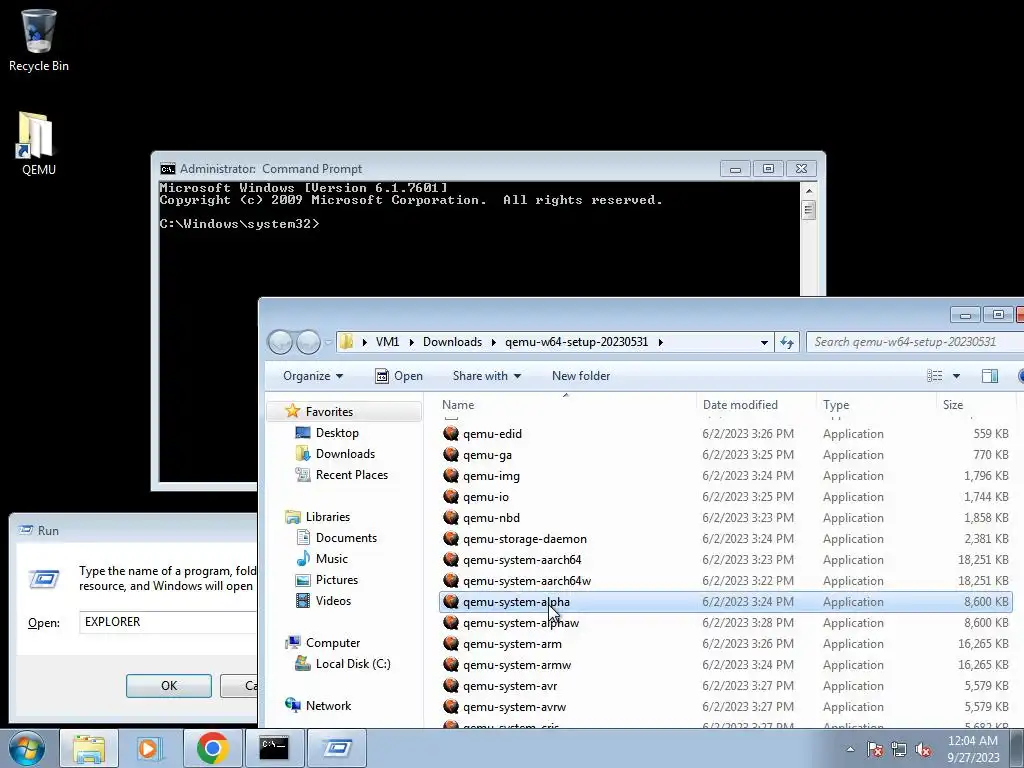Refresh the folder with the address bar refresh icon
This screenshot has width=1024, height=768.
coord(787,342)
